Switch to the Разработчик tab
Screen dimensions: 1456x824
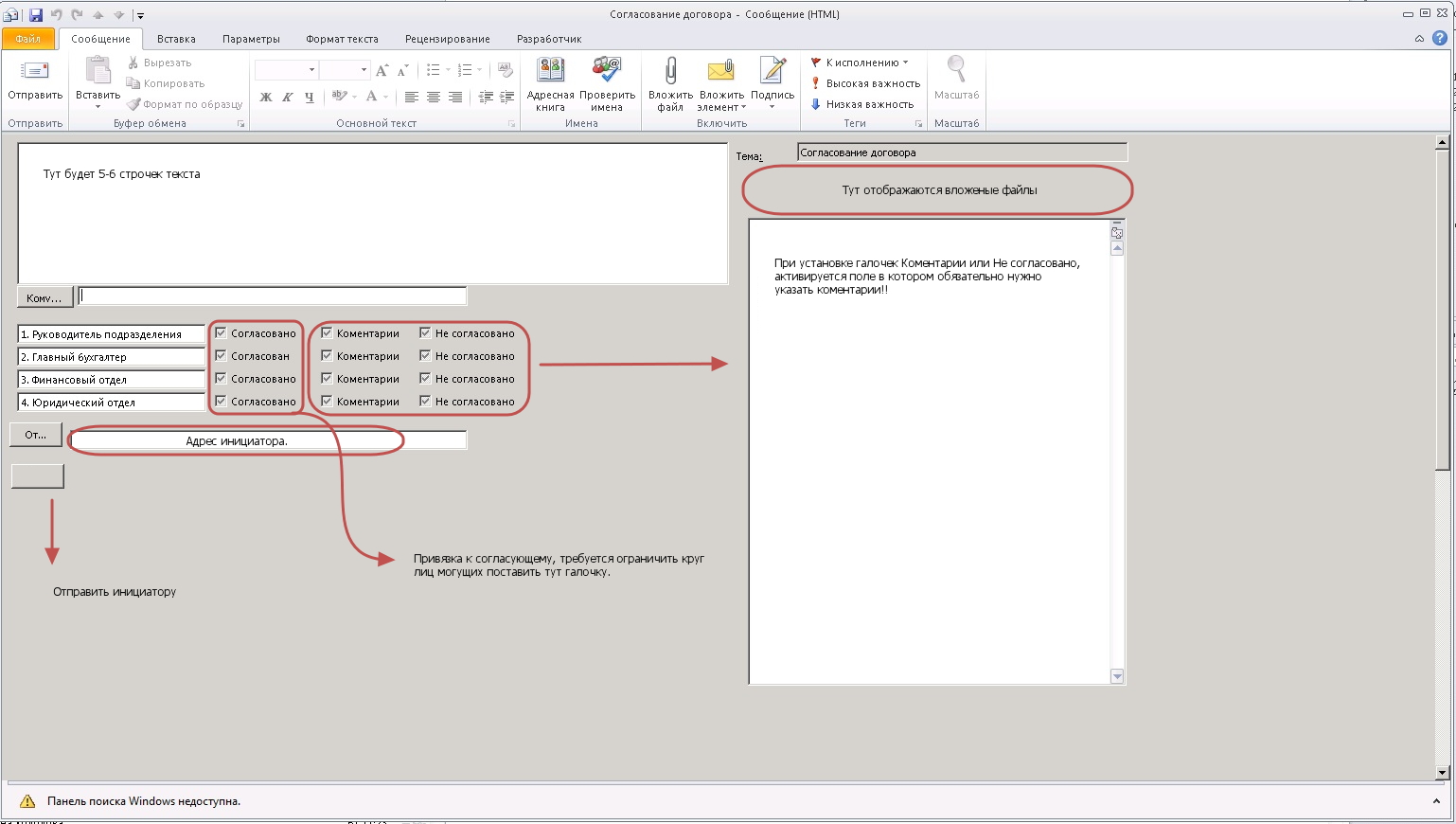pos(549,39)
